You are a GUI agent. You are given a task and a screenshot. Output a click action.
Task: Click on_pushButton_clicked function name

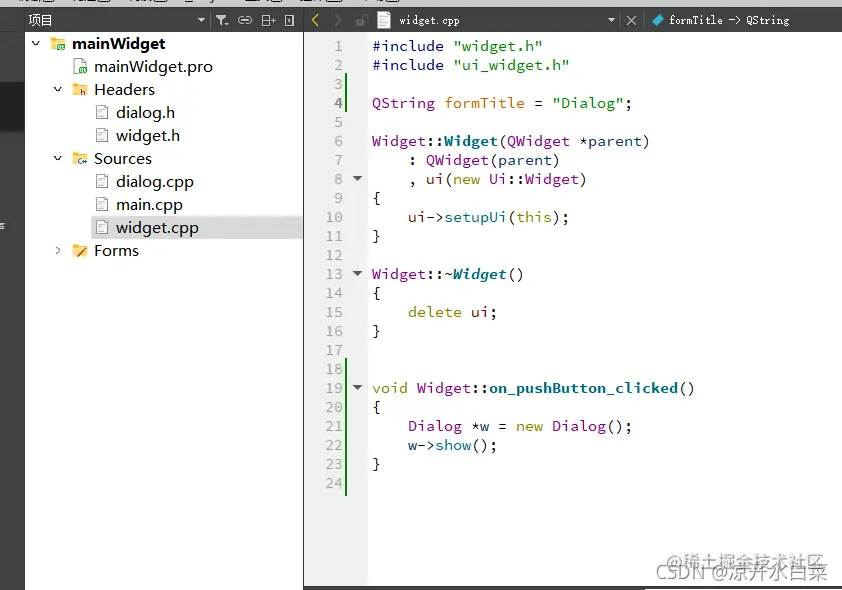point(583,388)
